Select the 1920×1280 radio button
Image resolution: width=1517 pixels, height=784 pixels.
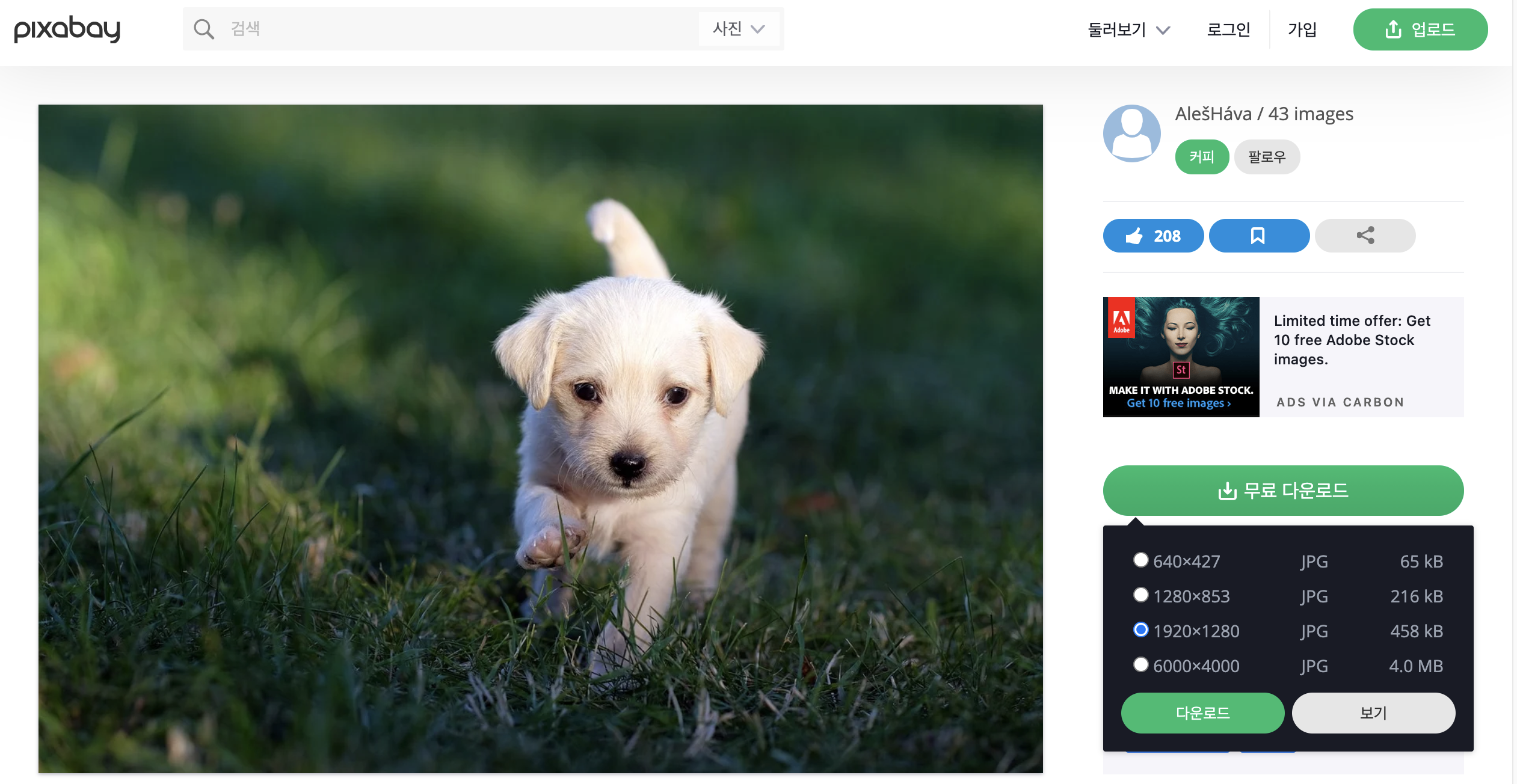tap(1140, 630)
